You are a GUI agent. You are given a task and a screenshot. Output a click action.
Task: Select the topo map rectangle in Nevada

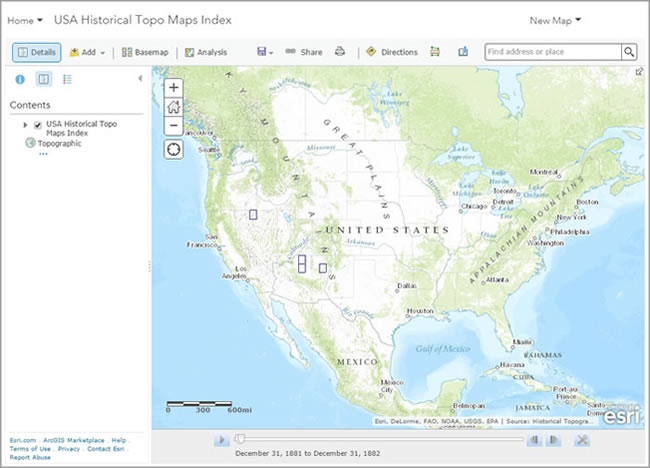[x=253, y=214]
